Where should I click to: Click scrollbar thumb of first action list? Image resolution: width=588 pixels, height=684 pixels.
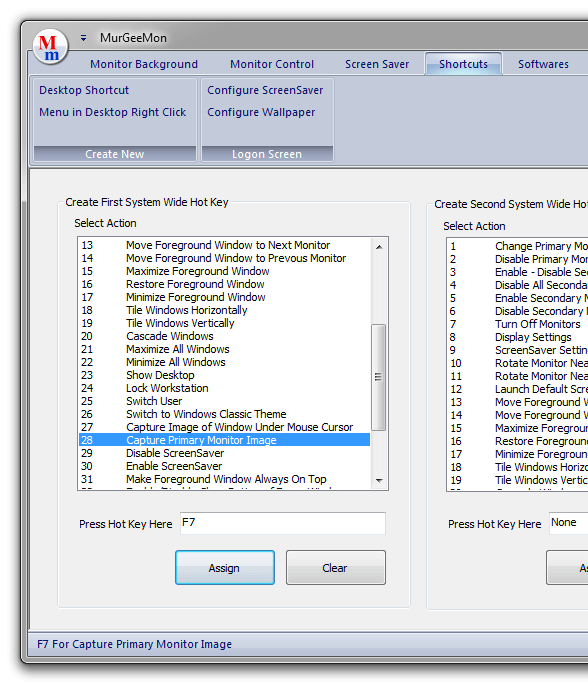(x=379, y=377)
